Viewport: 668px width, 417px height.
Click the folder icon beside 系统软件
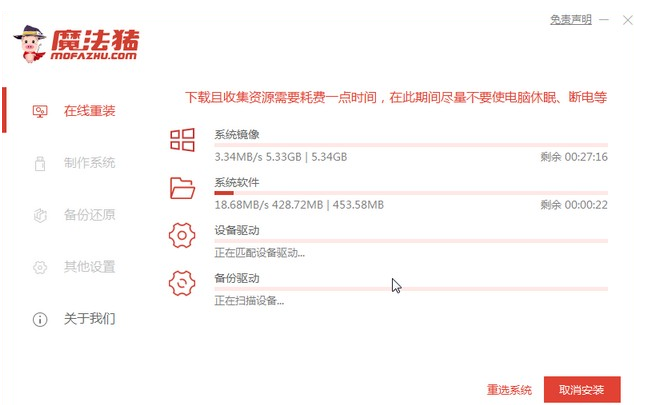click(182, 188)
